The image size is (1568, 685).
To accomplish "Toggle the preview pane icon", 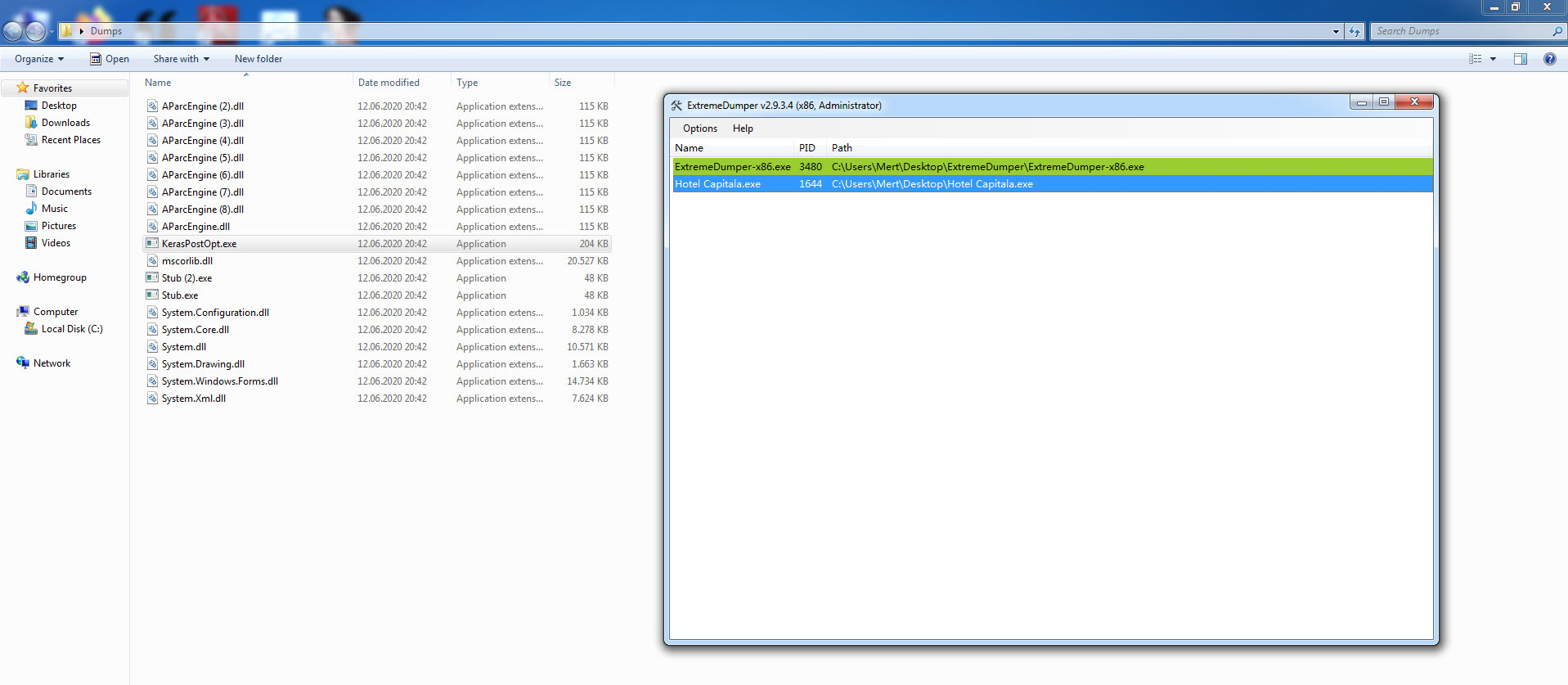I will click(x=1521, y=59).
